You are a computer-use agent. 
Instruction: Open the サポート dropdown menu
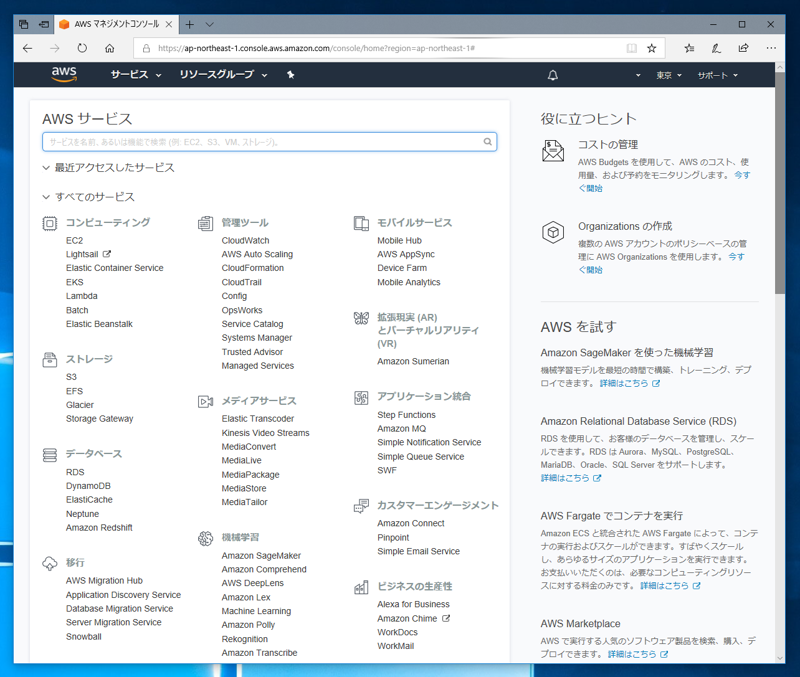click(x=718, y=75)
